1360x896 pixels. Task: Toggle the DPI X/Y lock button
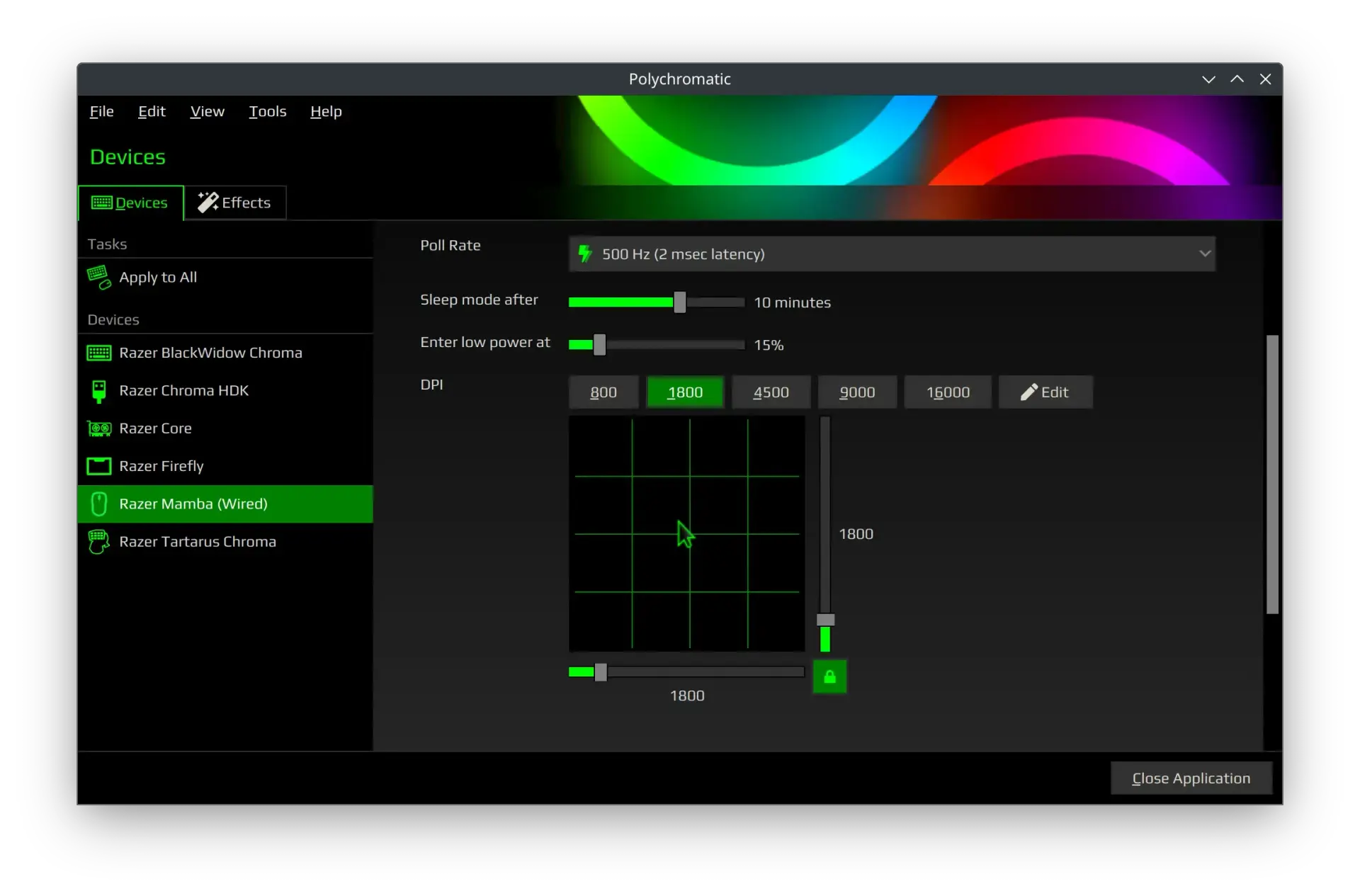829,676
